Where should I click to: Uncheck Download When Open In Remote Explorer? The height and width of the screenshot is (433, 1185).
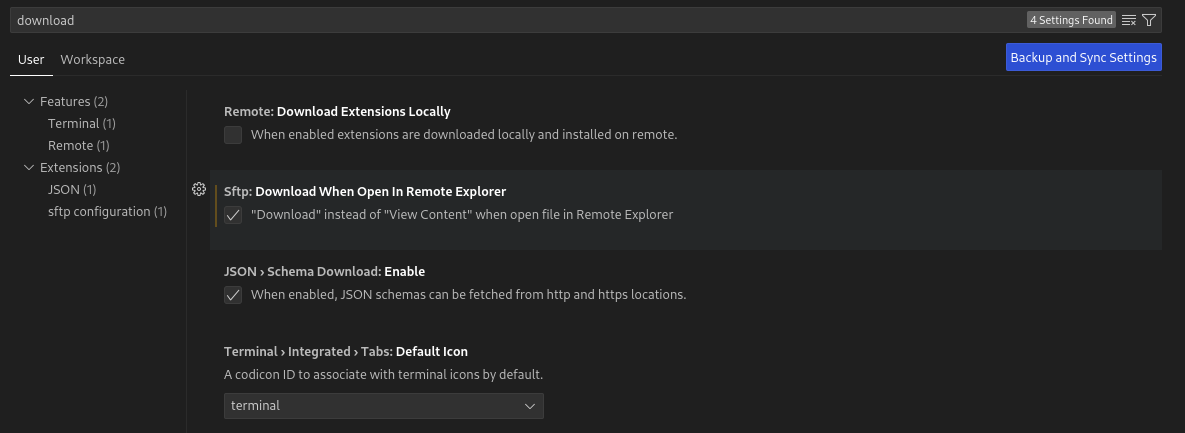(x=233, y=215)
